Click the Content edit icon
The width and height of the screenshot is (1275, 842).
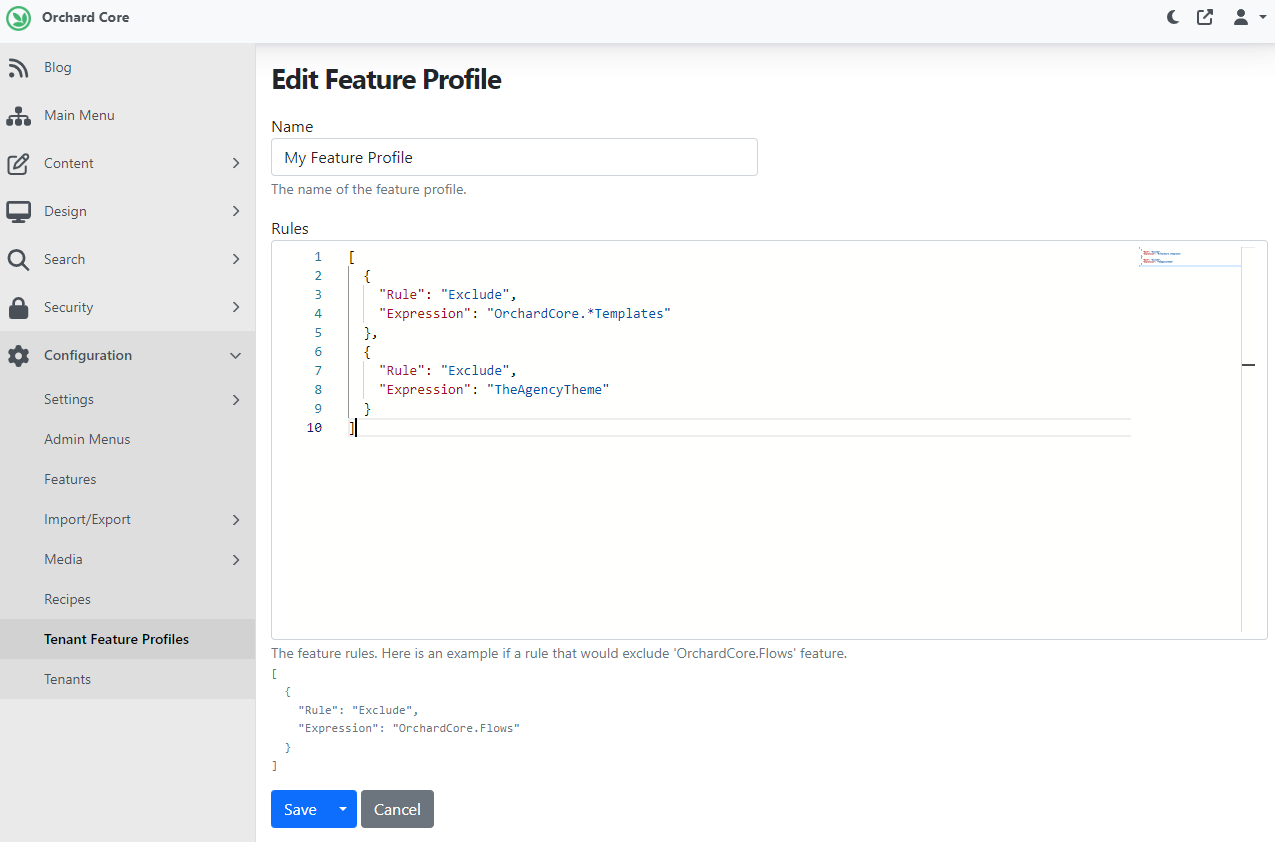(18, 163)
